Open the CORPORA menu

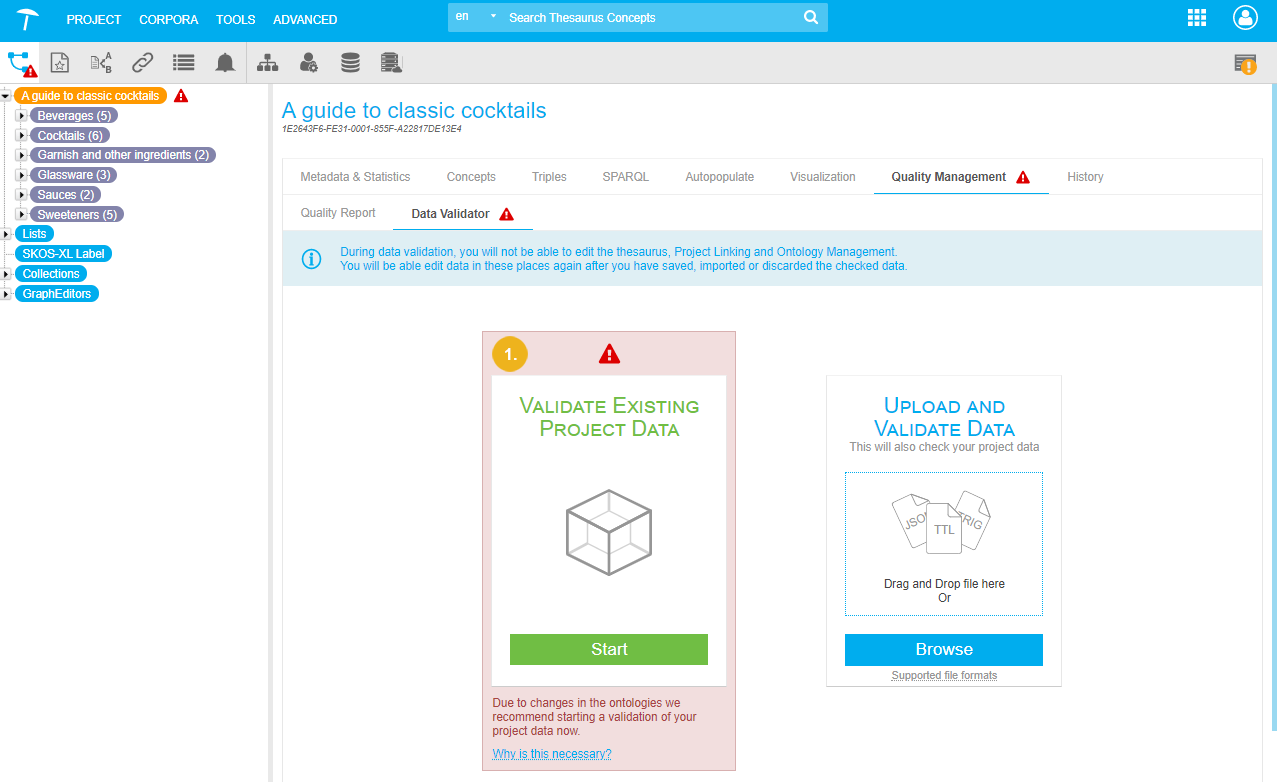click(x=168, y=19)
